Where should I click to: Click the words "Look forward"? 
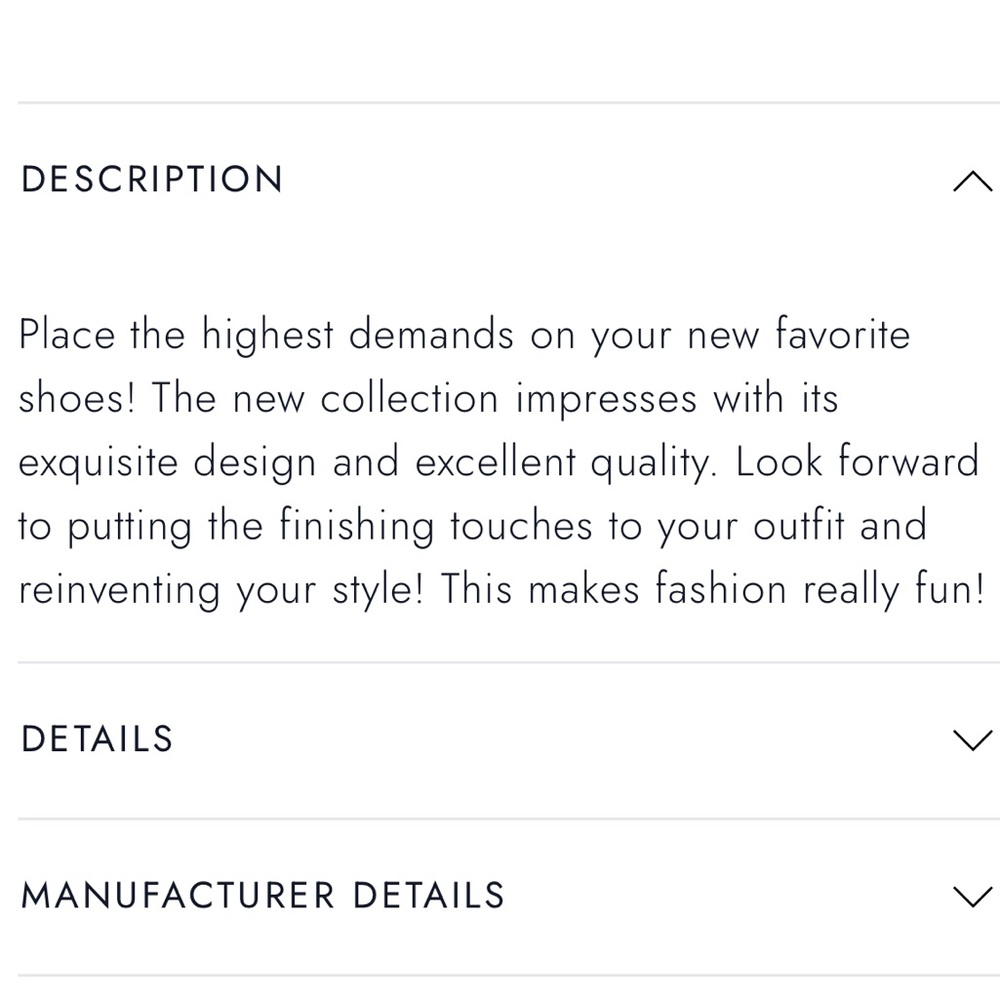857,461
